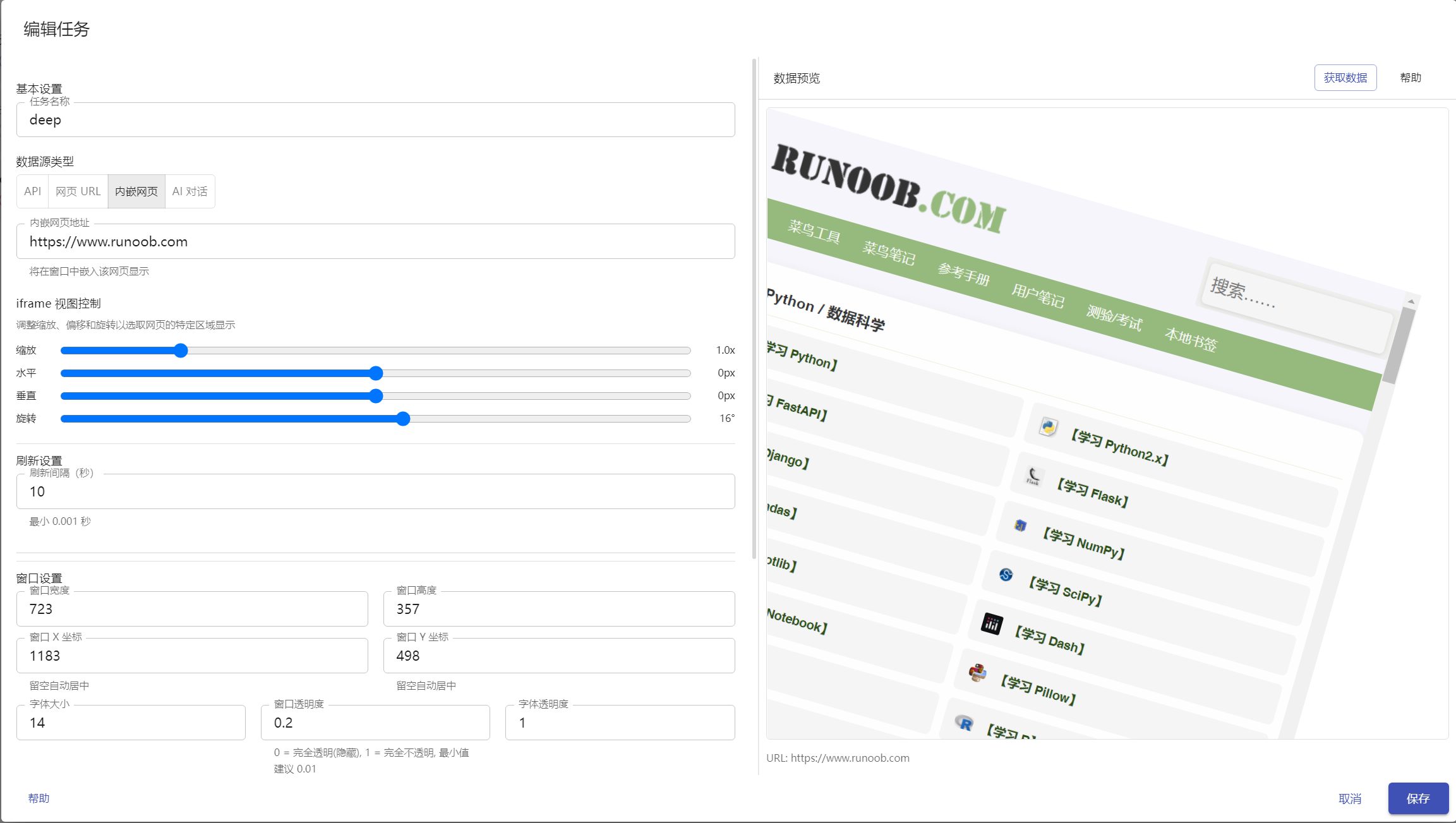Click the Flask icon beside 学习 Flask

pos(1033,476)
